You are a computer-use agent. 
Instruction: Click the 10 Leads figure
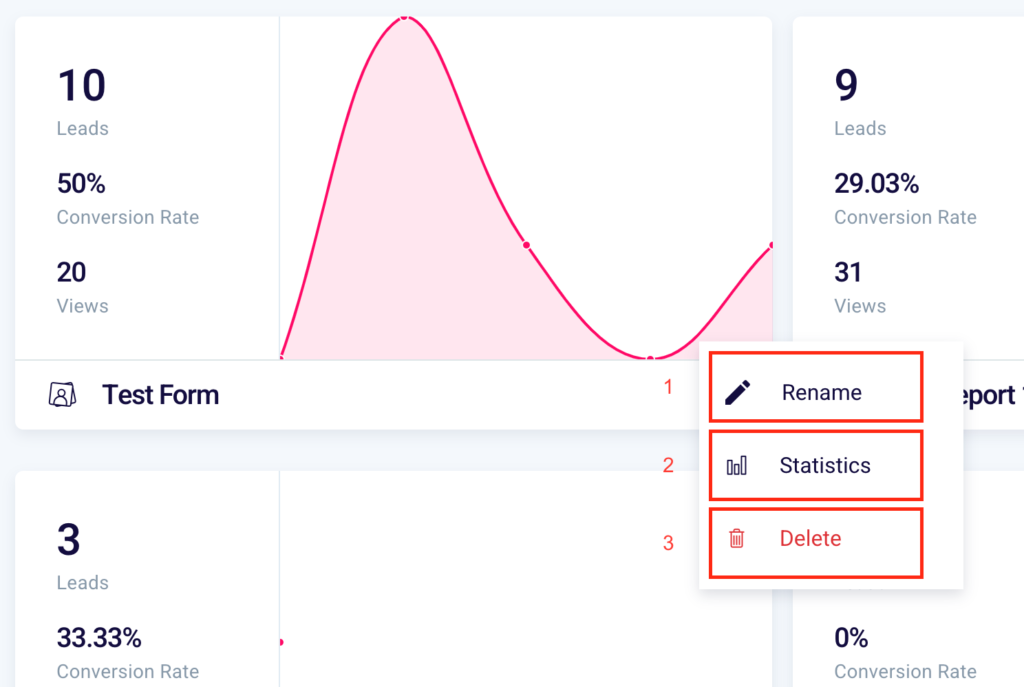tap(81, 86)
